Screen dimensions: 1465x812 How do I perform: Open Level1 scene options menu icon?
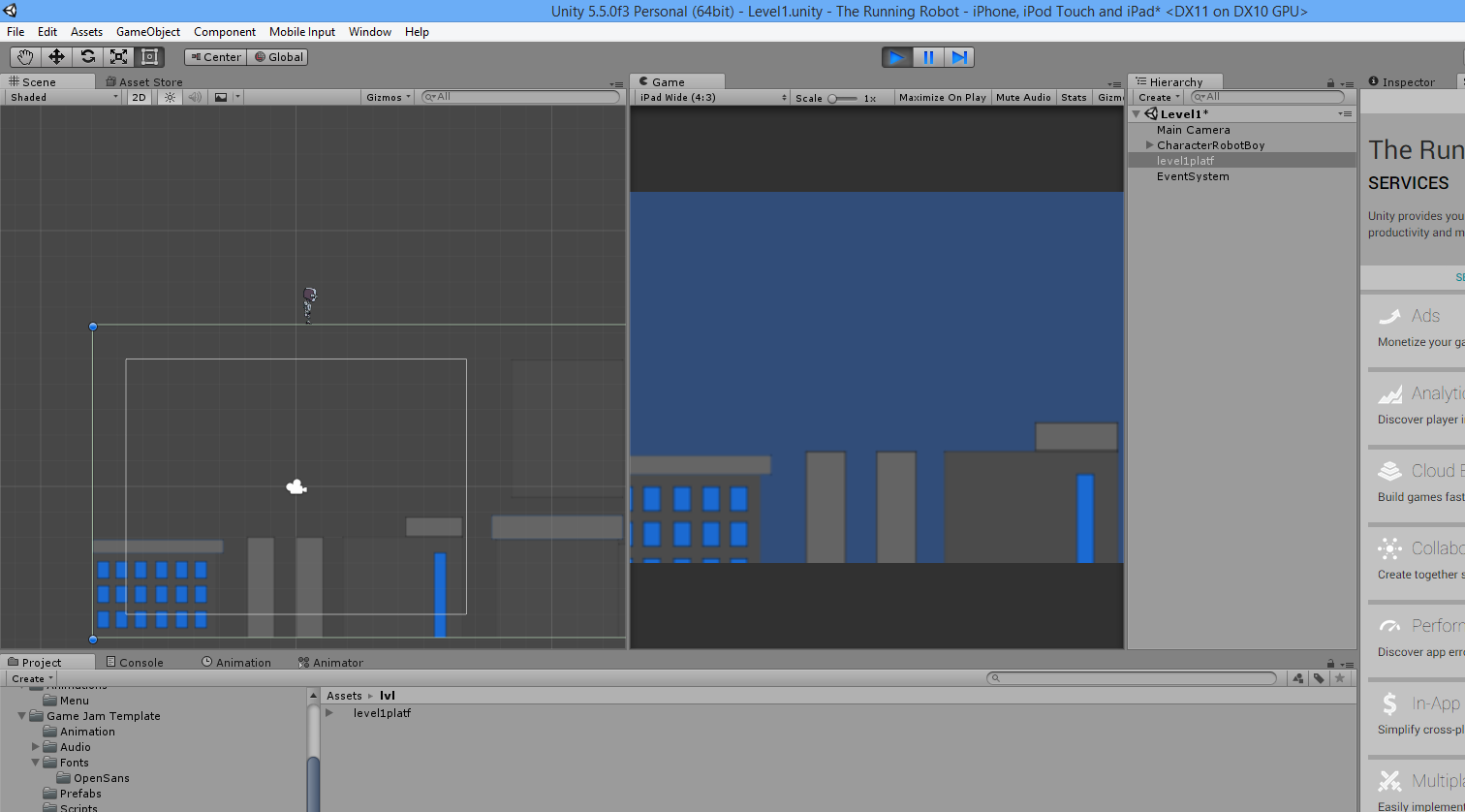[1345, 114]
